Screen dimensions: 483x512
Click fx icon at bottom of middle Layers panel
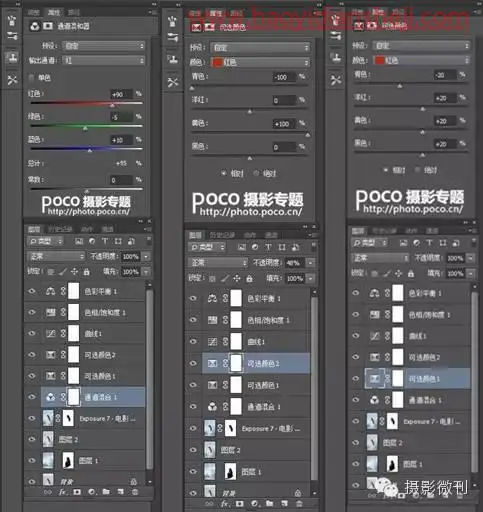pyautogui.click(x=224, y=504)
